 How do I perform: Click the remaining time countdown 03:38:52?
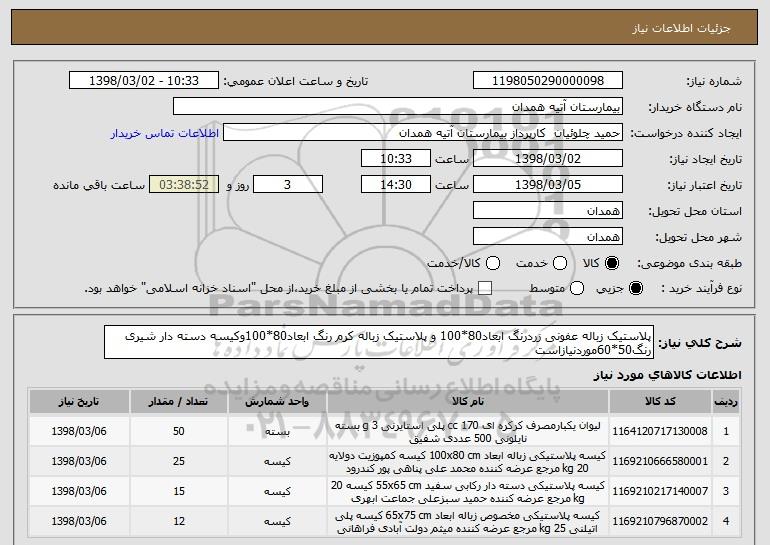(x=184, y=185)
